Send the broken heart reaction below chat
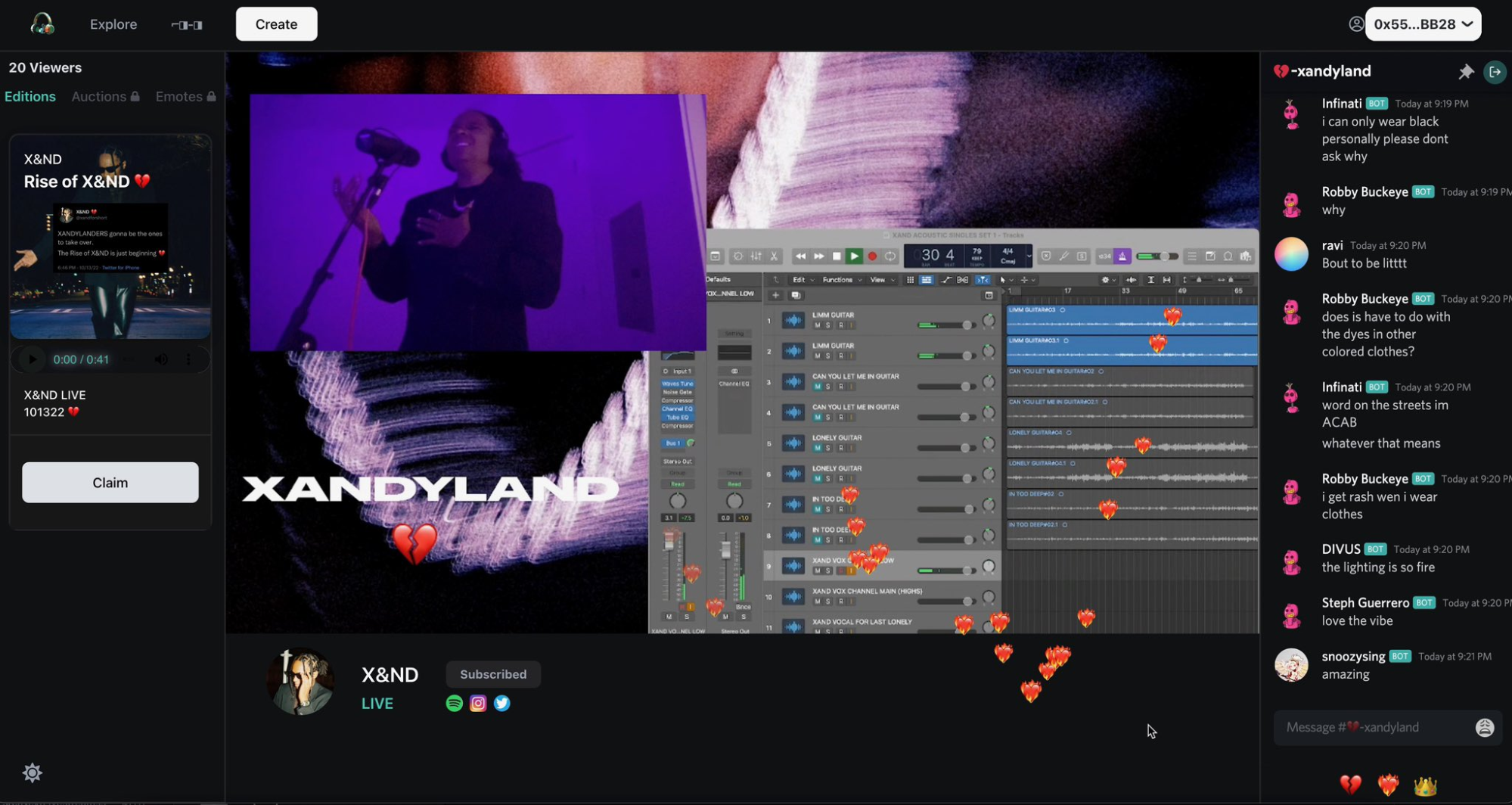 pos(1350,785)
